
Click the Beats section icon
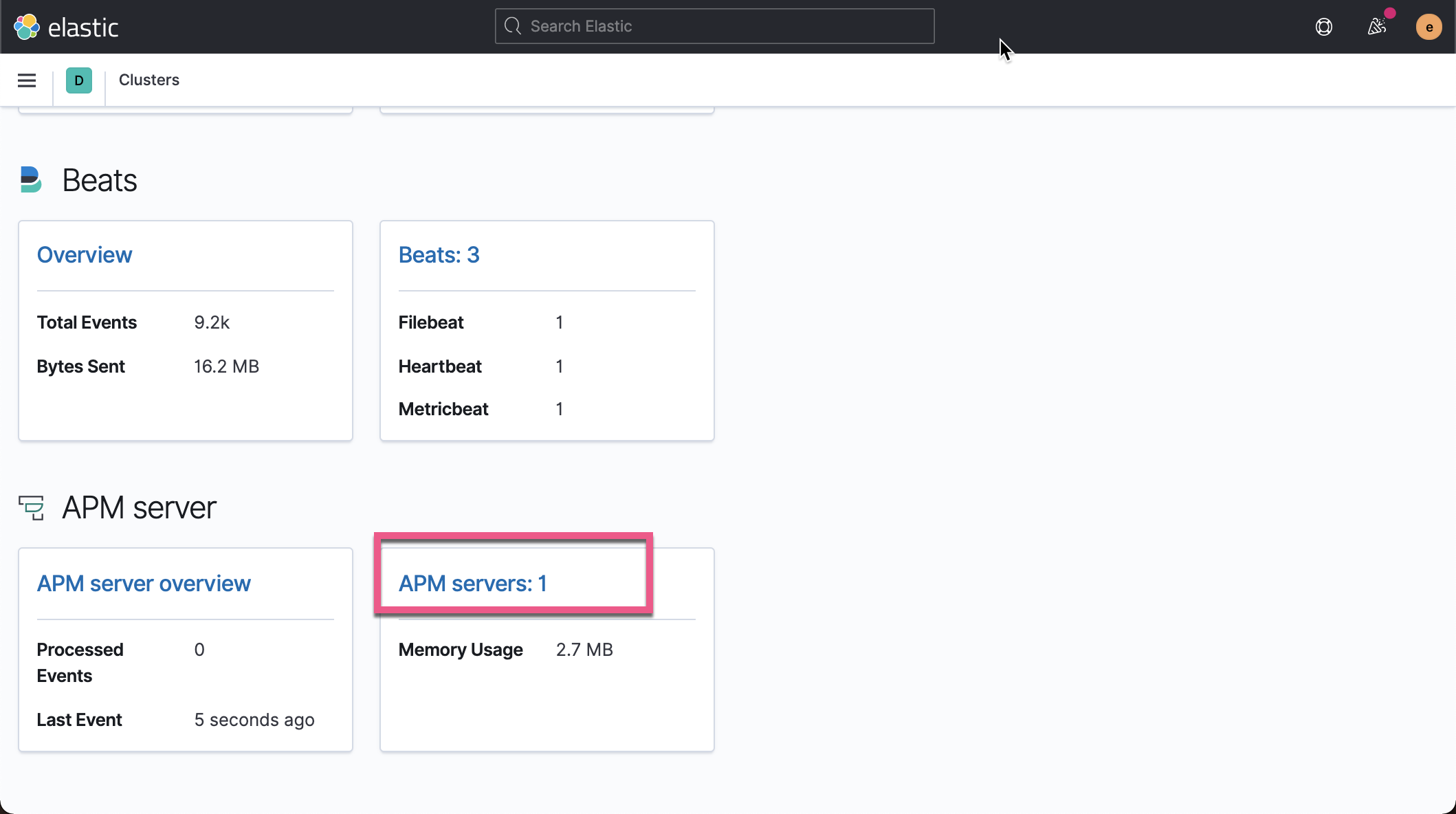(31, 179)
